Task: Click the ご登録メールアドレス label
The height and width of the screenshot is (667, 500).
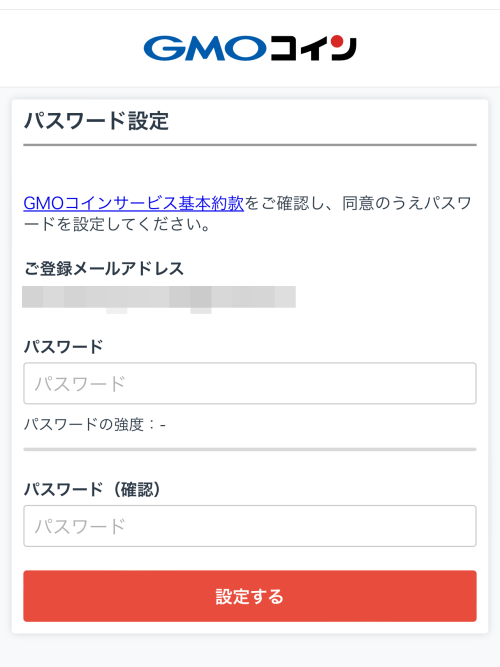Action: click(x=103, y=269)
